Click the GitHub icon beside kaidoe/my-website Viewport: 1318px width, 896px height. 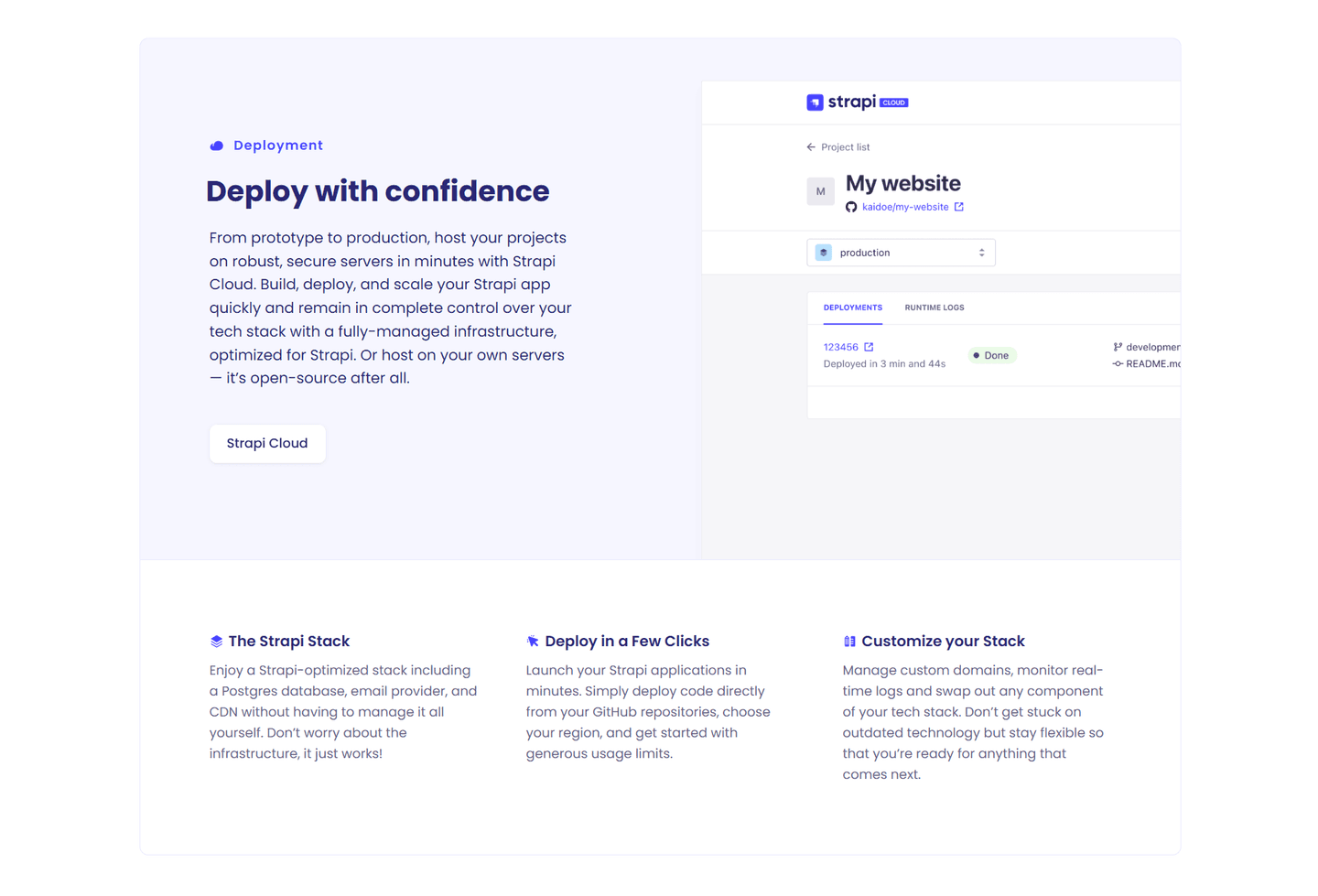(x=851, y=208)
